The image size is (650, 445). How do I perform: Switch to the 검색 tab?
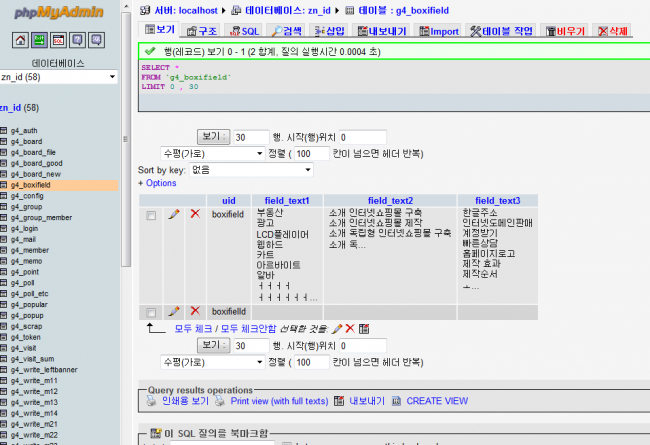point(286,31)
